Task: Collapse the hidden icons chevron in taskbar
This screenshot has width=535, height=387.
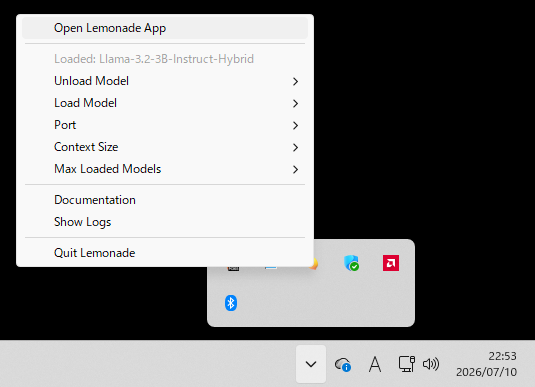Action: [x=311, y=364]
